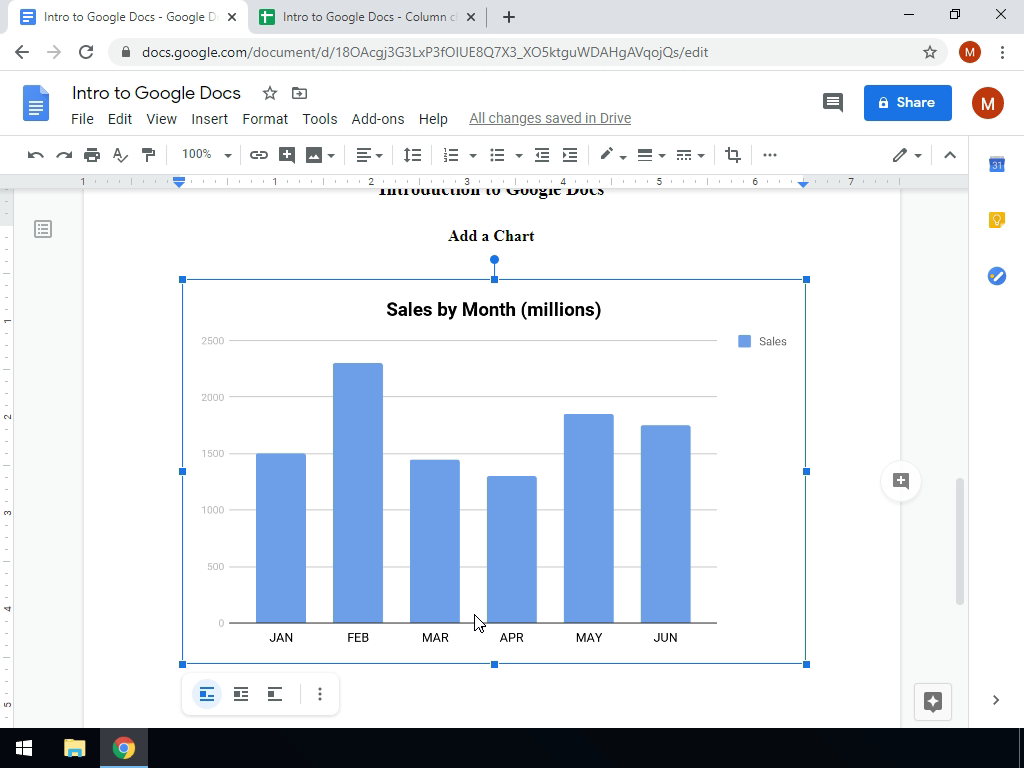Select the Paint format roller tool

tap(148, 155)
